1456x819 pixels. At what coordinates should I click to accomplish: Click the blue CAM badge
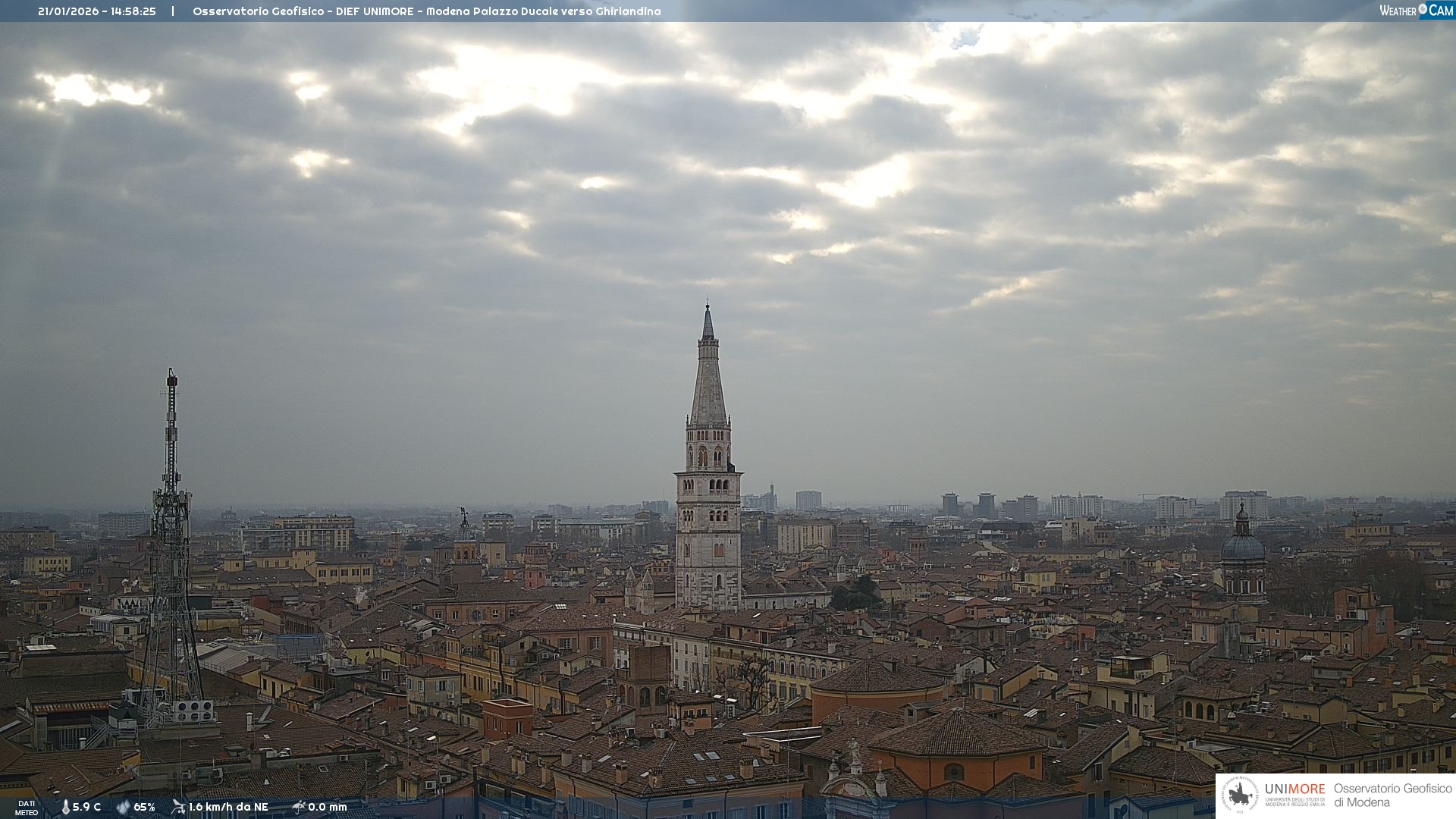click(1440, 10)
